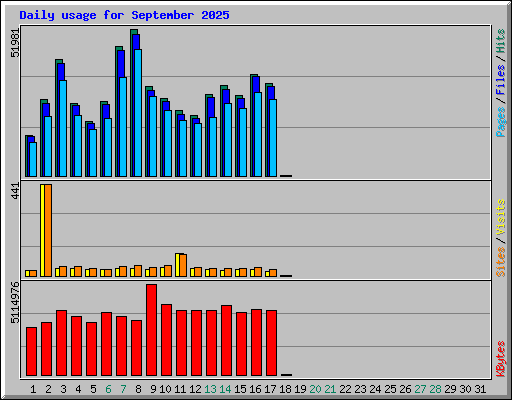
Task: Select the 5114976 y-axis label
Action: pos(15,303)
